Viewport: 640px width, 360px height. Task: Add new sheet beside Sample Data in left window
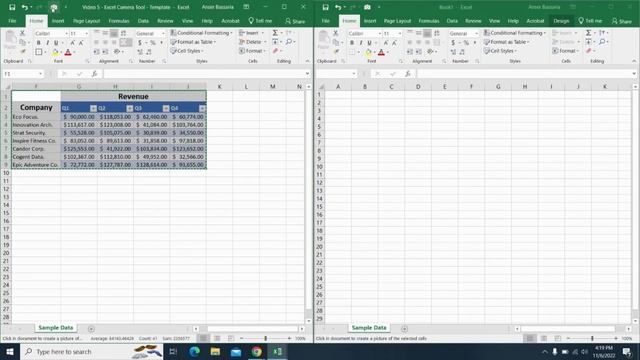click(91, 329)
